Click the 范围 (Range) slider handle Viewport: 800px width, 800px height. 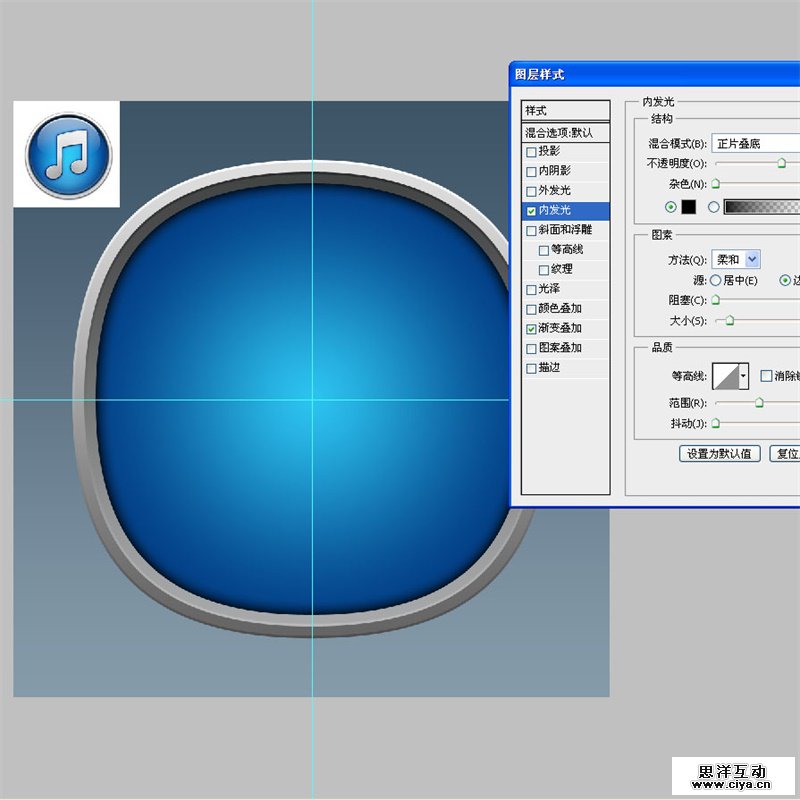click(x=759, y=403)
